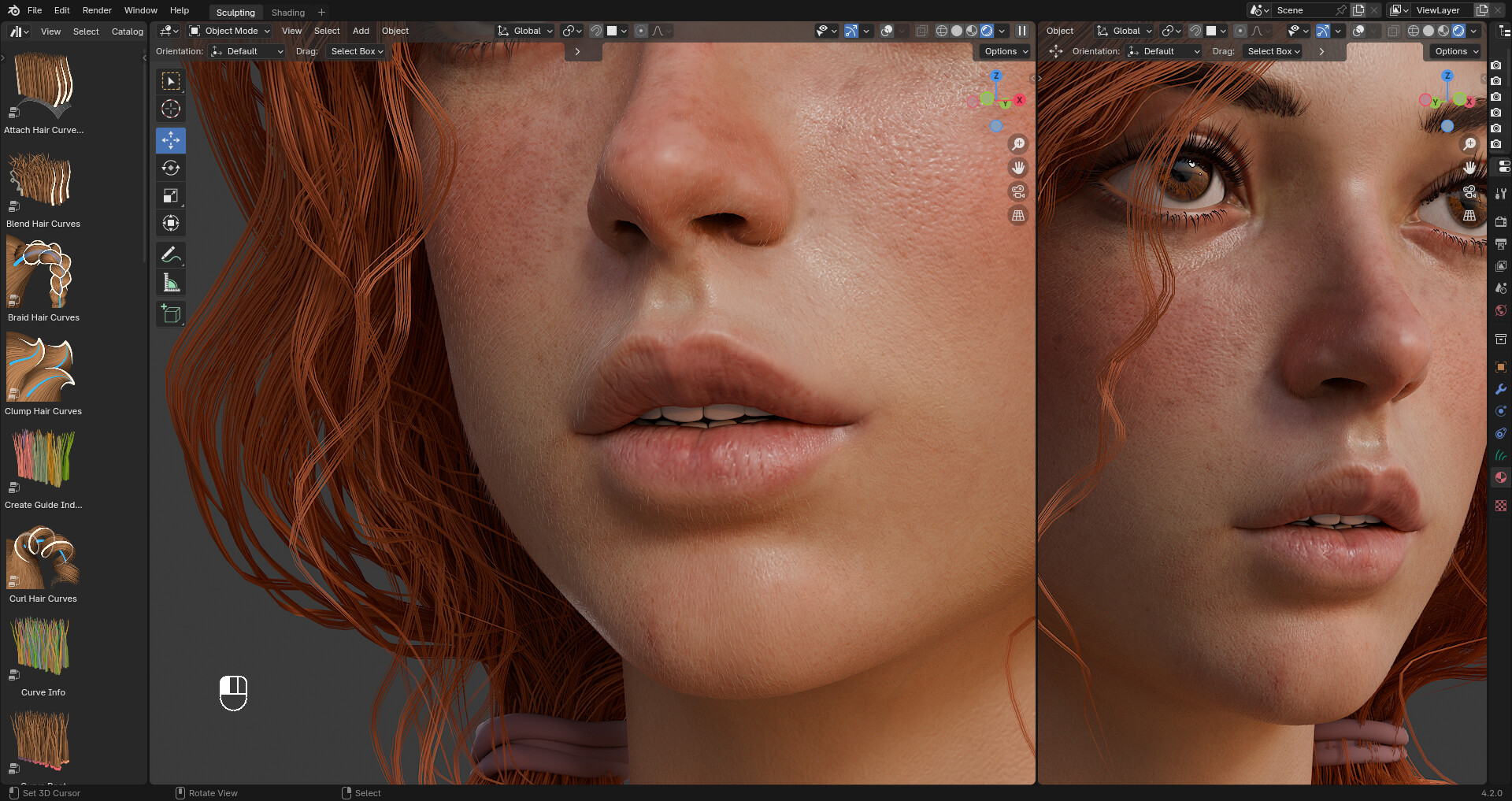
Task: Enable Wireframe viewport shading mode
Action: 942,31
